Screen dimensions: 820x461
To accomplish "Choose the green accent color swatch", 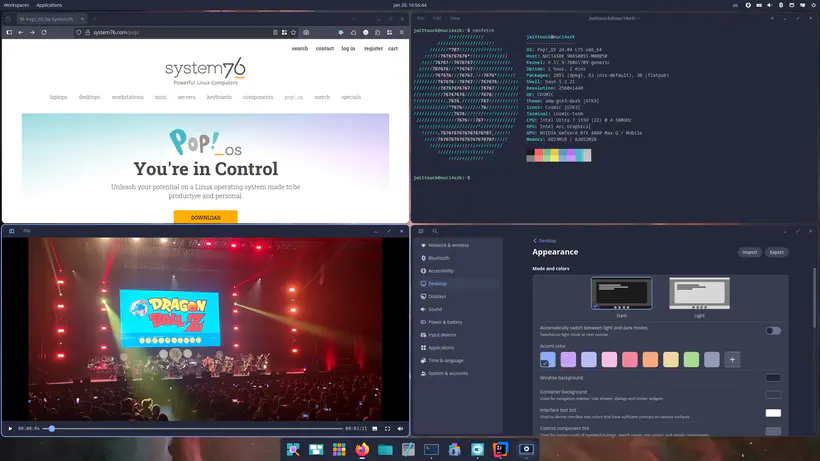I will 691,359.
